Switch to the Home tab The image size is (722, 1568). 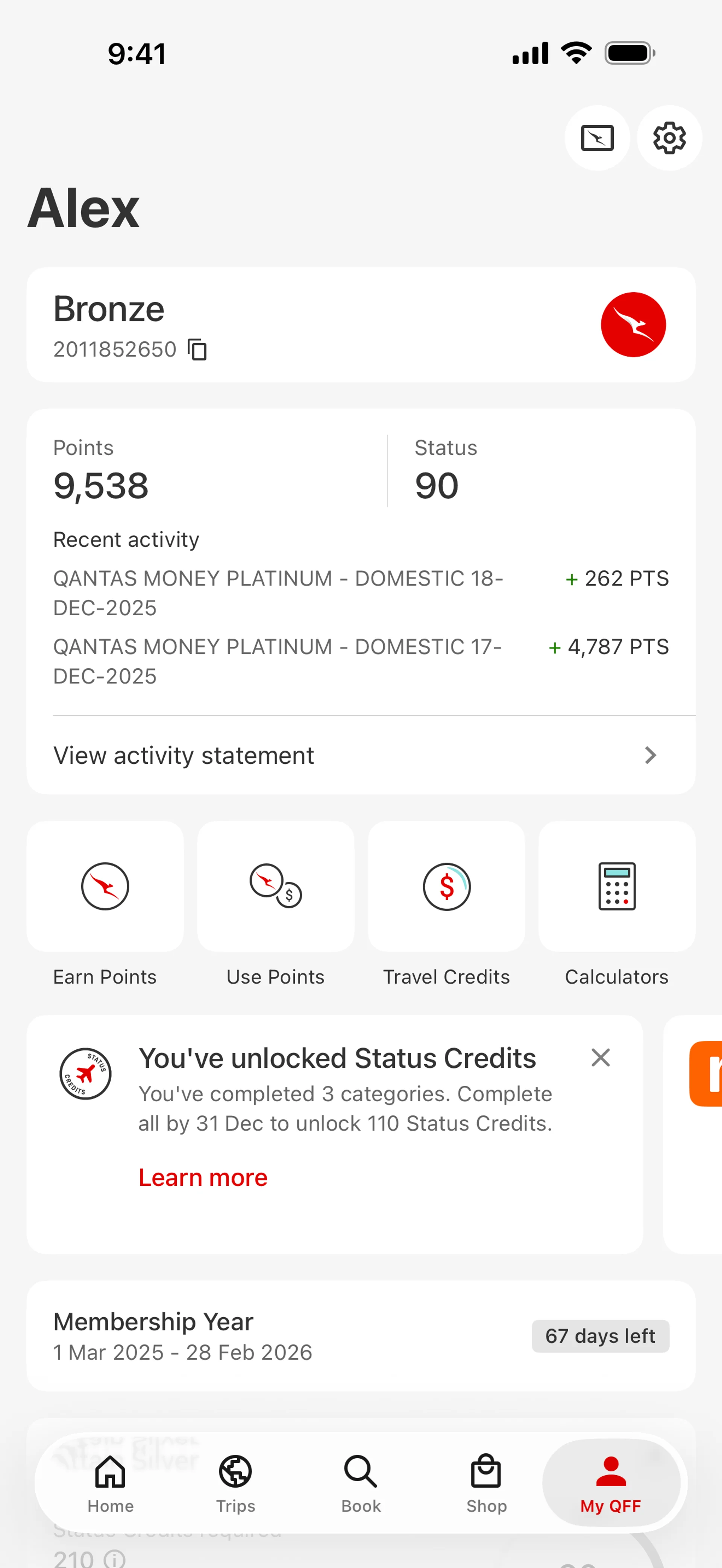click(x=110, y=1483)
